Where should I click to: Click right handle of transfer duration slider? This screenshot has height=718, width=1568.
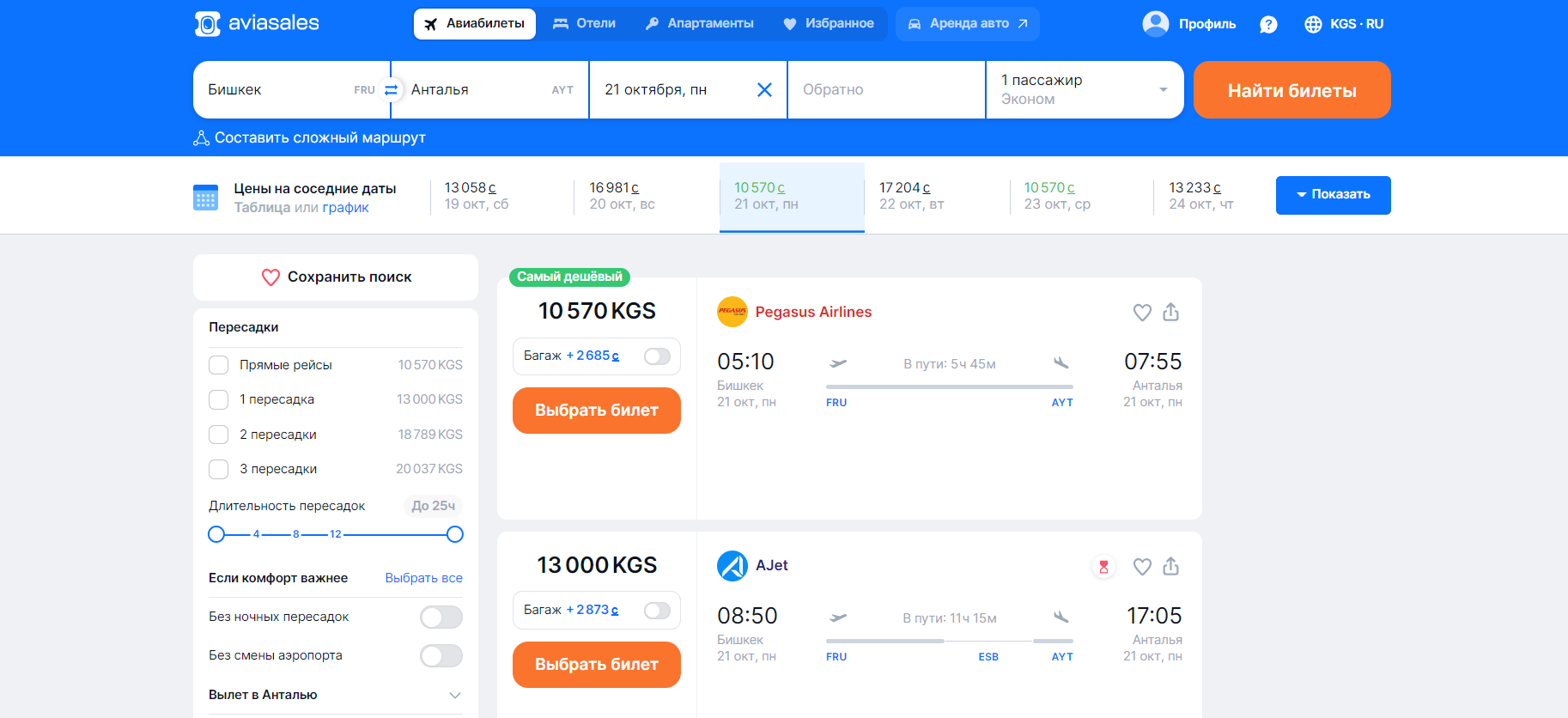pyautogui.click(x=455, y=534)
